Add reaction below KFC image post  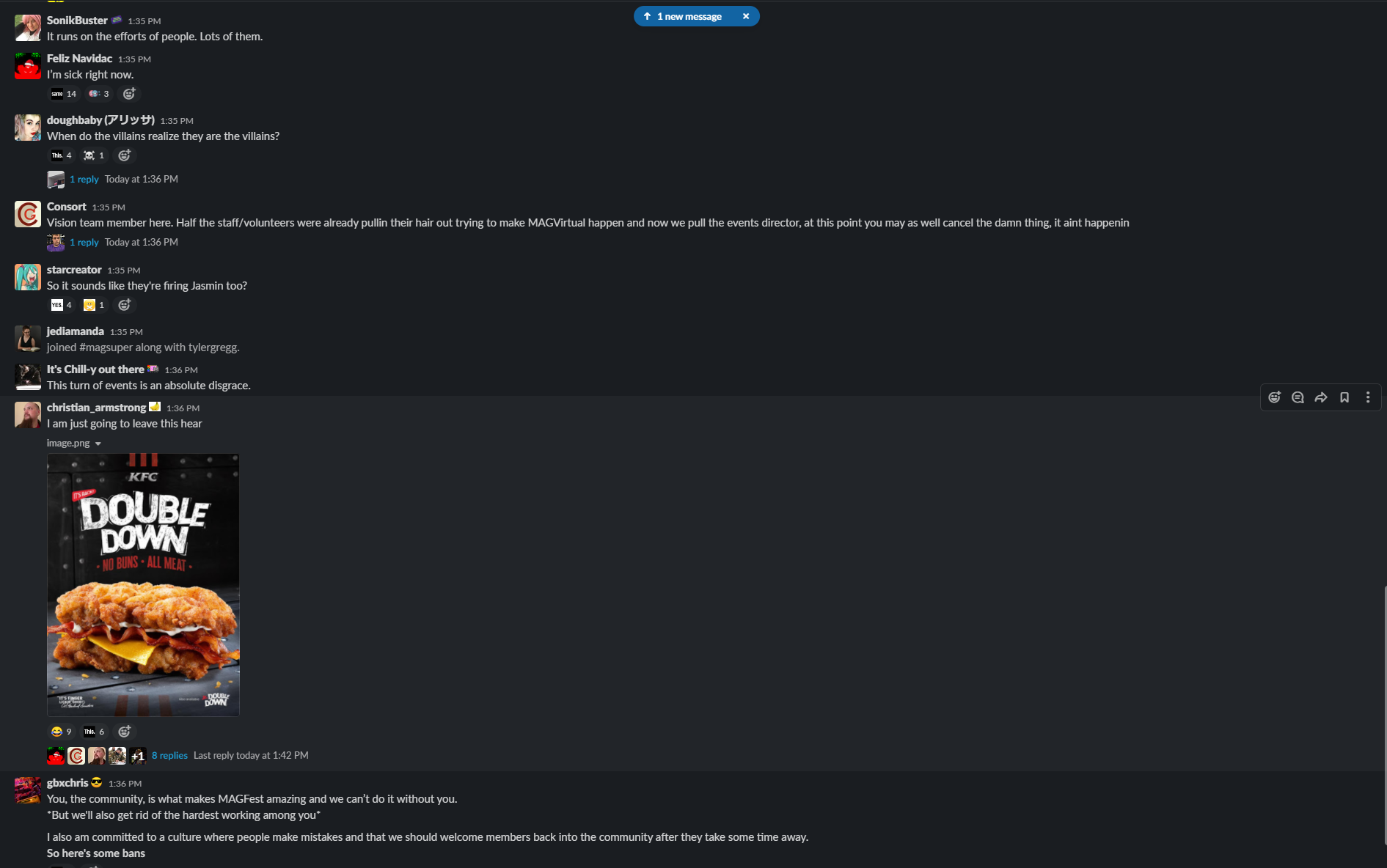tap(125, 732)
